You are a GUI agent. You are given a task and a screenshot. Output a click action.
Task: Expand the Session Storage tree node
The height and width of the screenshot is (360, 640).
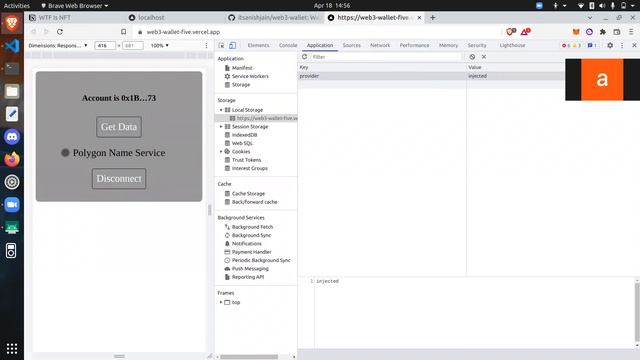tap(221, 127)
